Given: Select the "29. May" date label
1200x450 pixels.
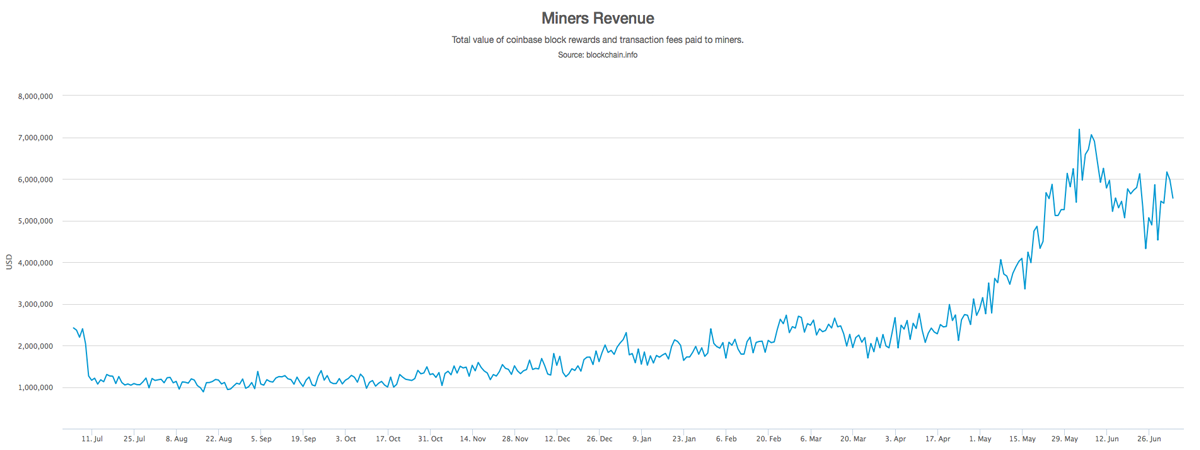Looking at the screenshot, I should [1065, 438].
